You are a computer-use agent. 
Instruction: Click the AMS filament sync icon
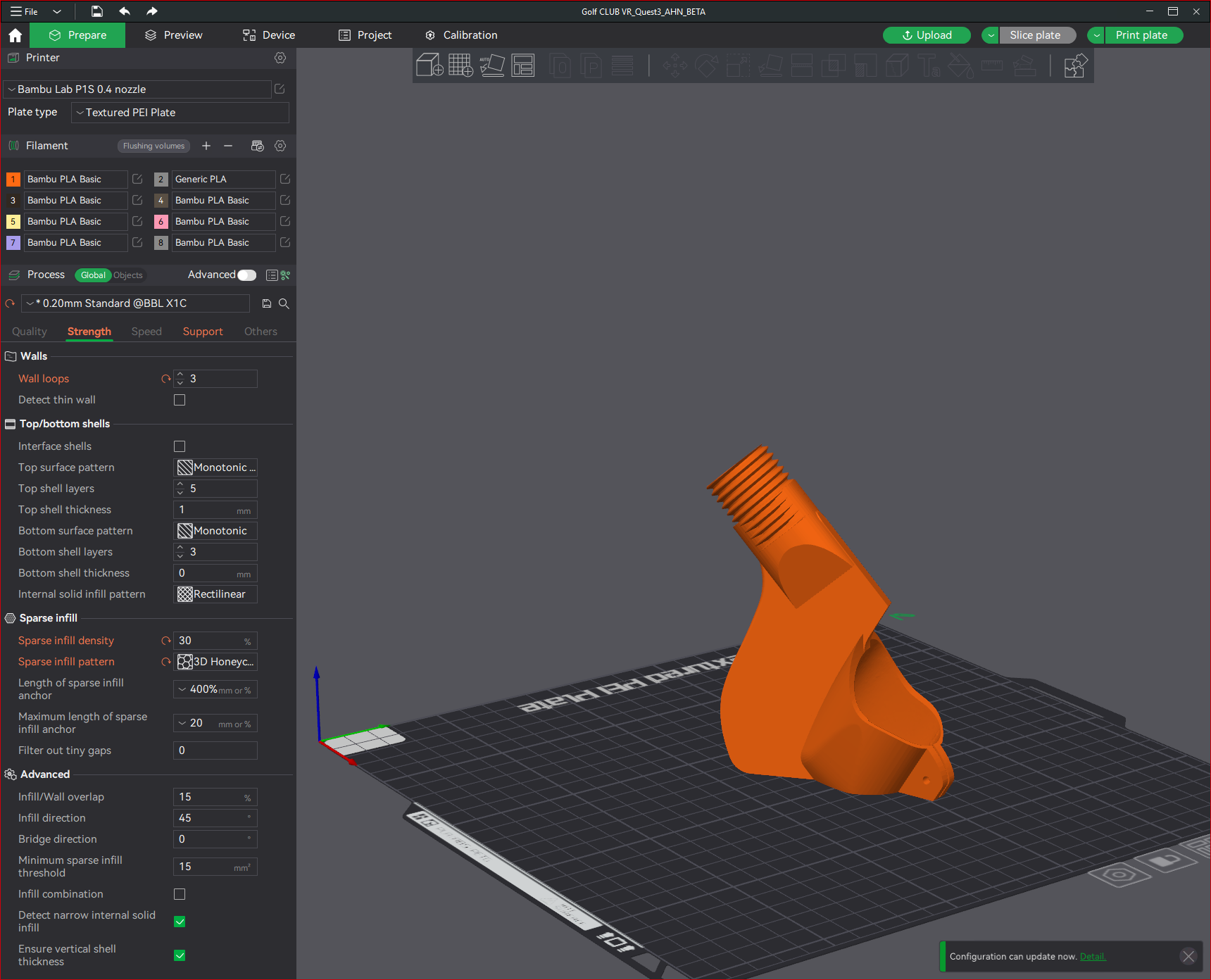[x=258, y=146]
